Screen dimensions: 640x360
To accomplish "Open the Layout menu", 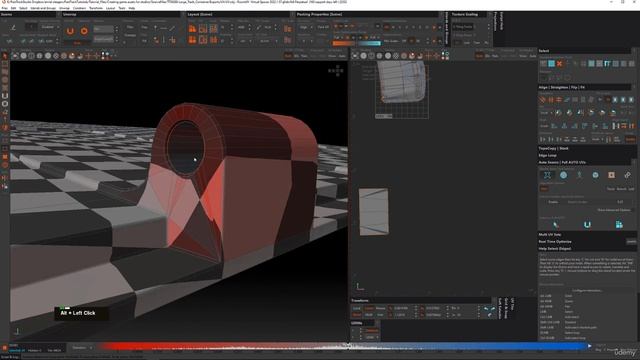I will point(110,8).
